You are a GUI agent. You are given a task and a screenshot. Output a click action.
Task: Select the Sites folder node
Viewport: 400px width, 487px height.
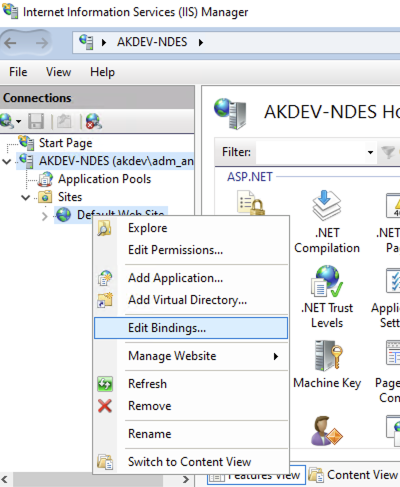[70, 197]
